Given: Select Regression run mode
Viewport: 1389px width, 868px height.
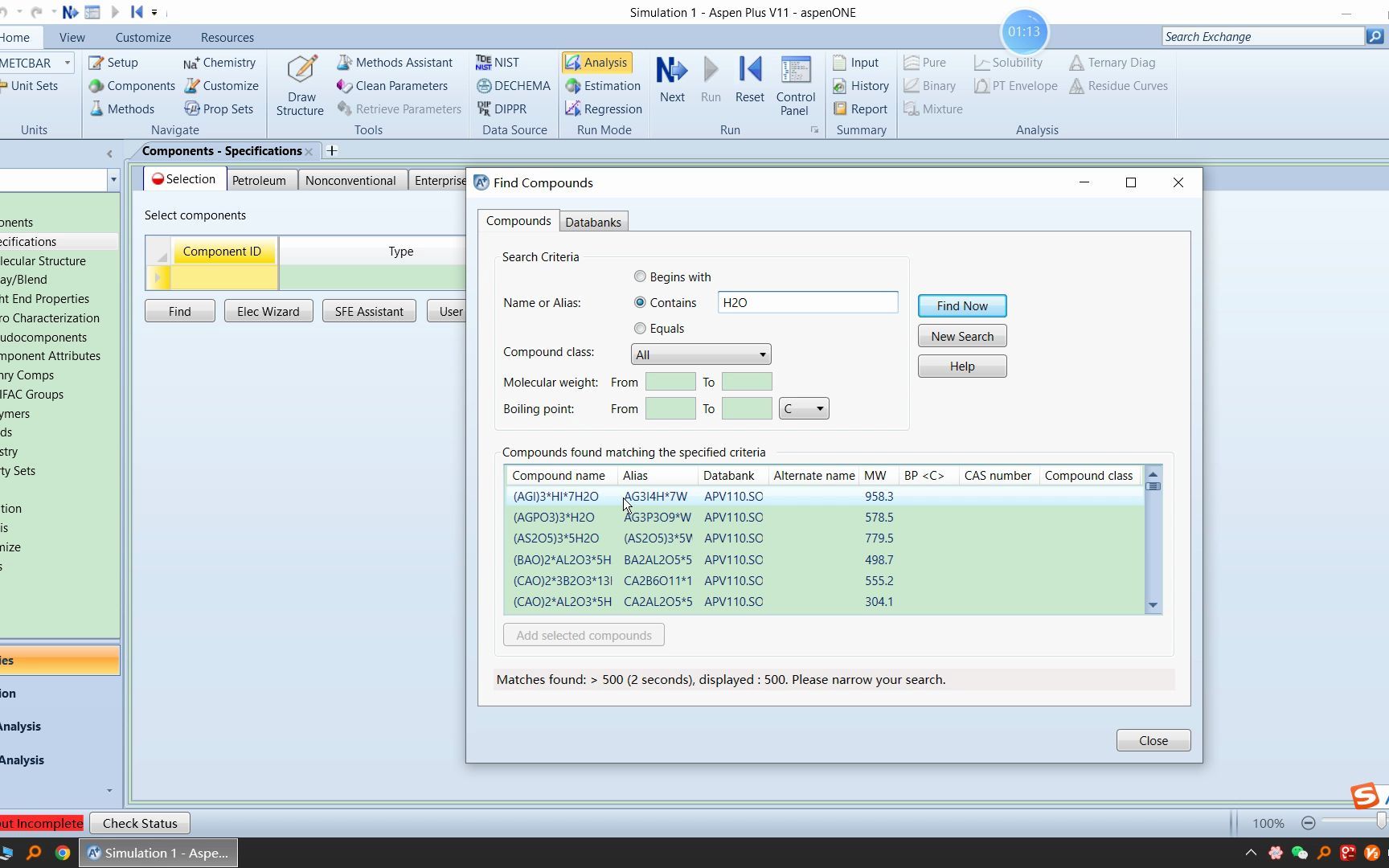Looking at the screenshot, I should coord(604,109).
